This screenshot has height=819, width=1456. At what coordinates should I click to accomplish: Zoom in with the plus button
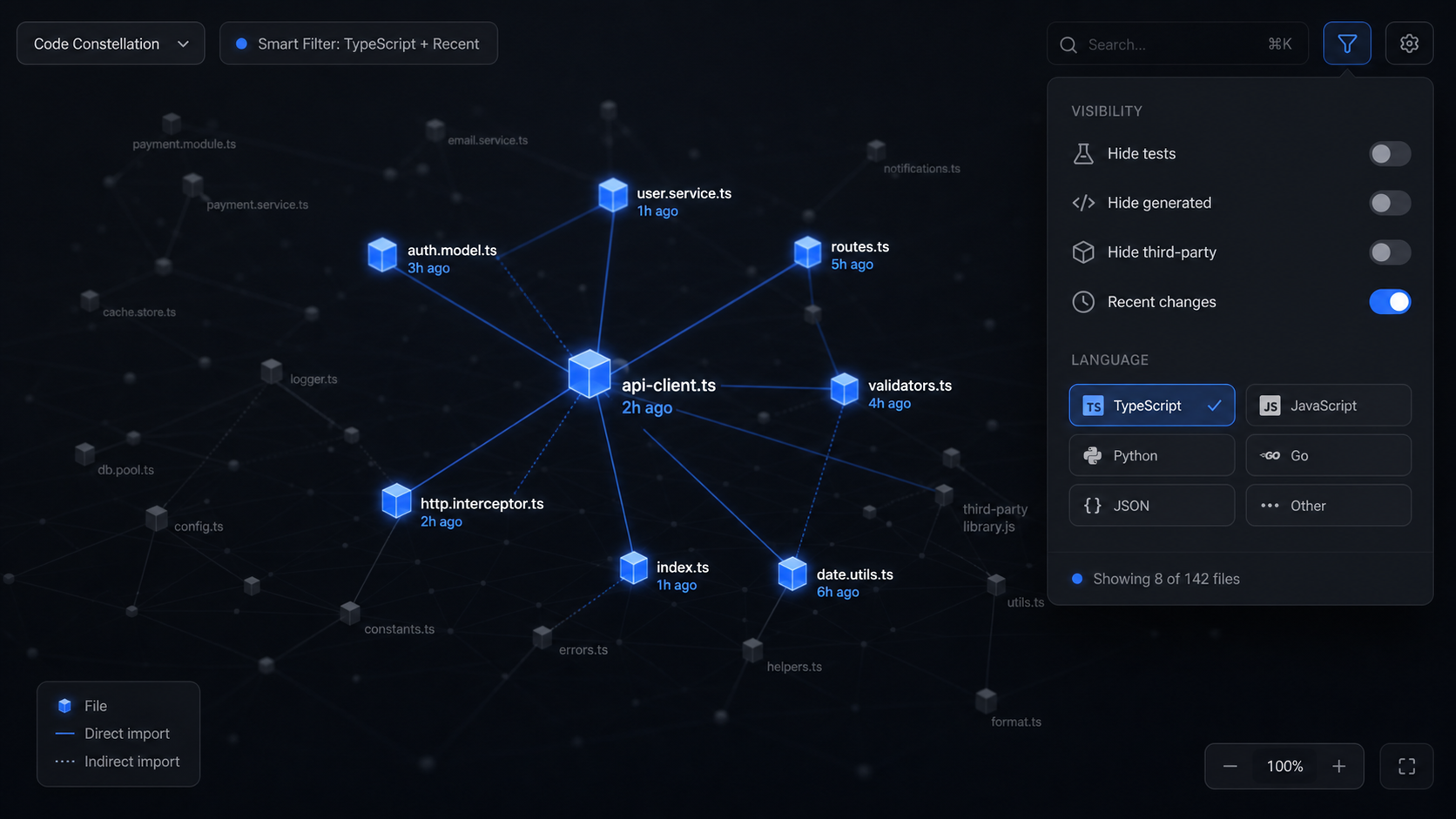[1338, 766]
